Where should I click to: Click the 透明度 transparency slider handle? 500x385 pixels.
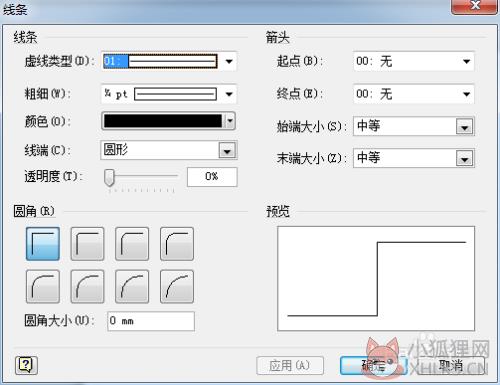[109, 177]
